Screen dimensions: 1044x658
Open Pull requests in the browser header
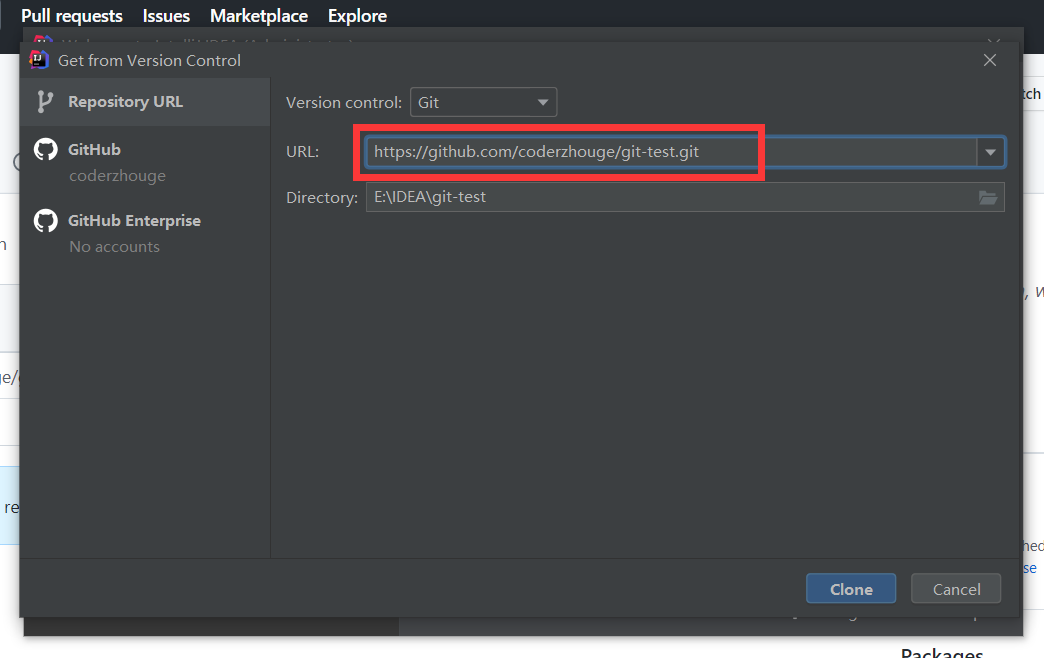tap(72, 16)
